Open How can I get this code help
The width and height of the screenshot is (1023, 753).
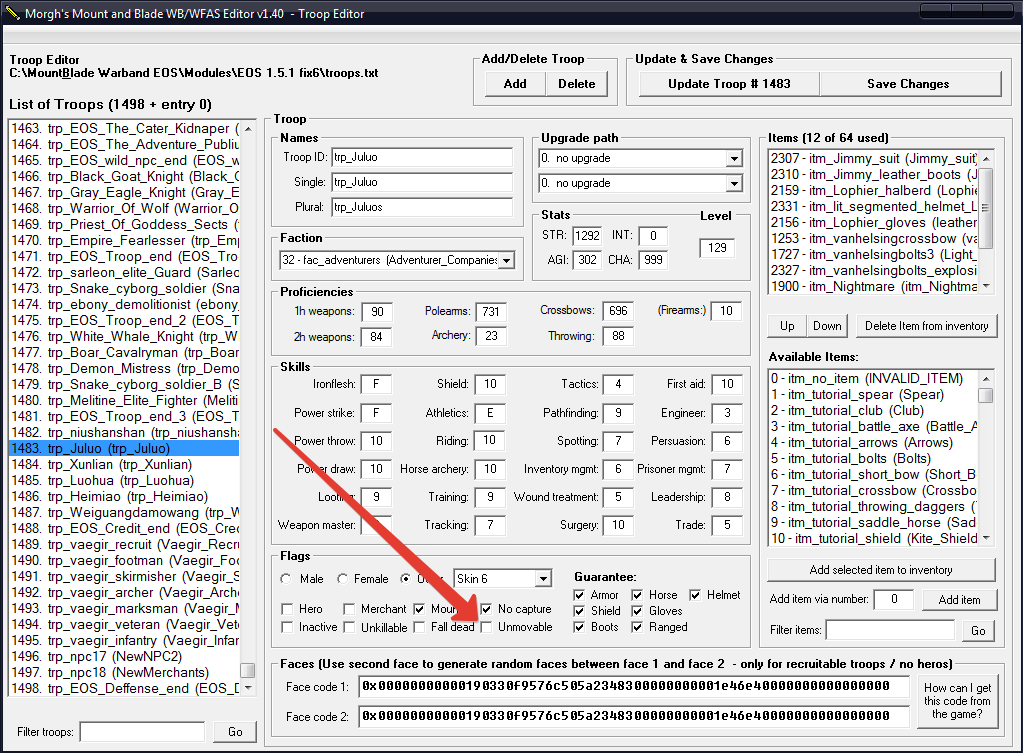pos(957,701)
